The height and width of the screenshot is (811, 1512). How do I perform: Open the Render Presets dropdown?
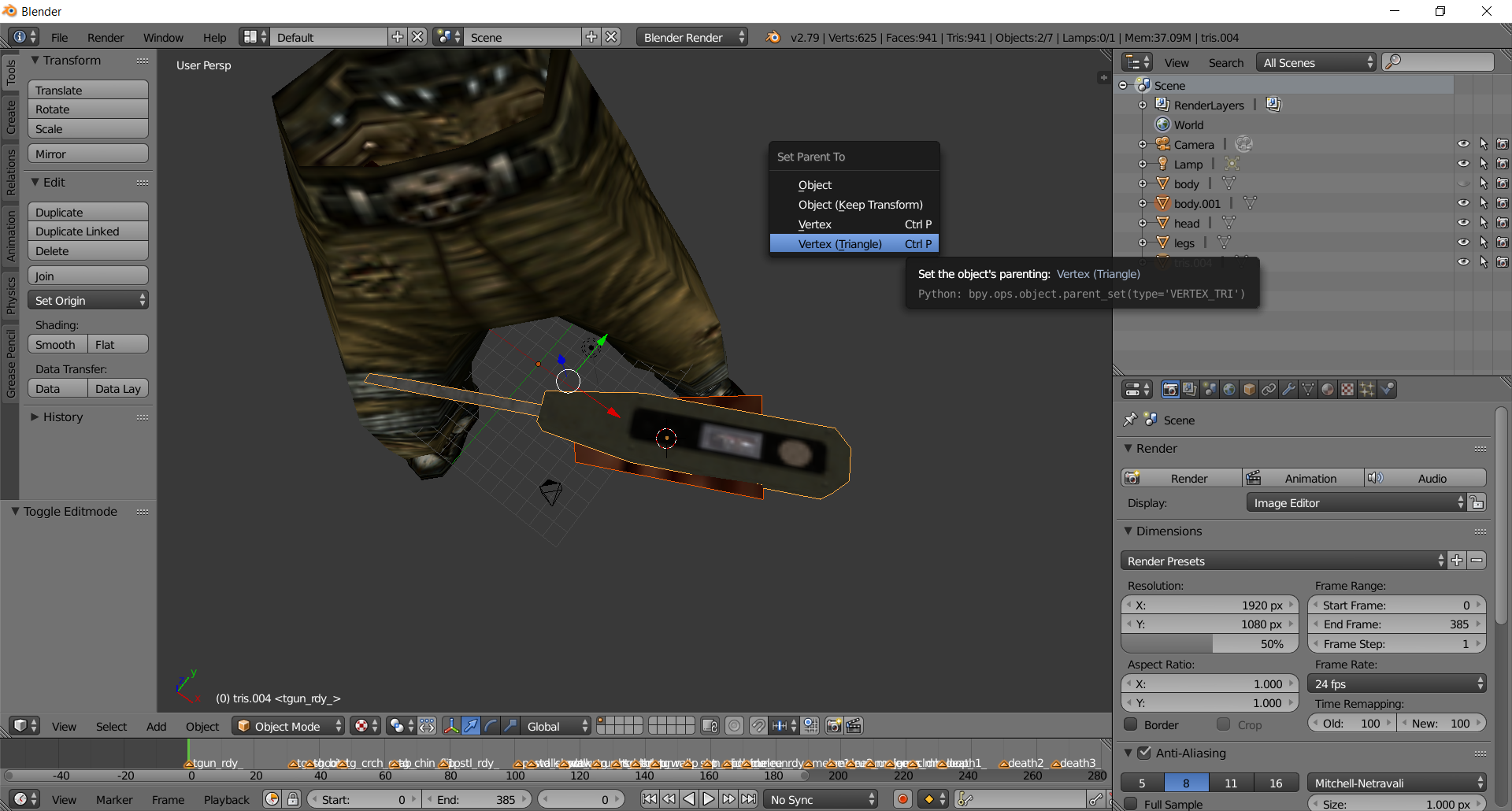pos(1284,561)
